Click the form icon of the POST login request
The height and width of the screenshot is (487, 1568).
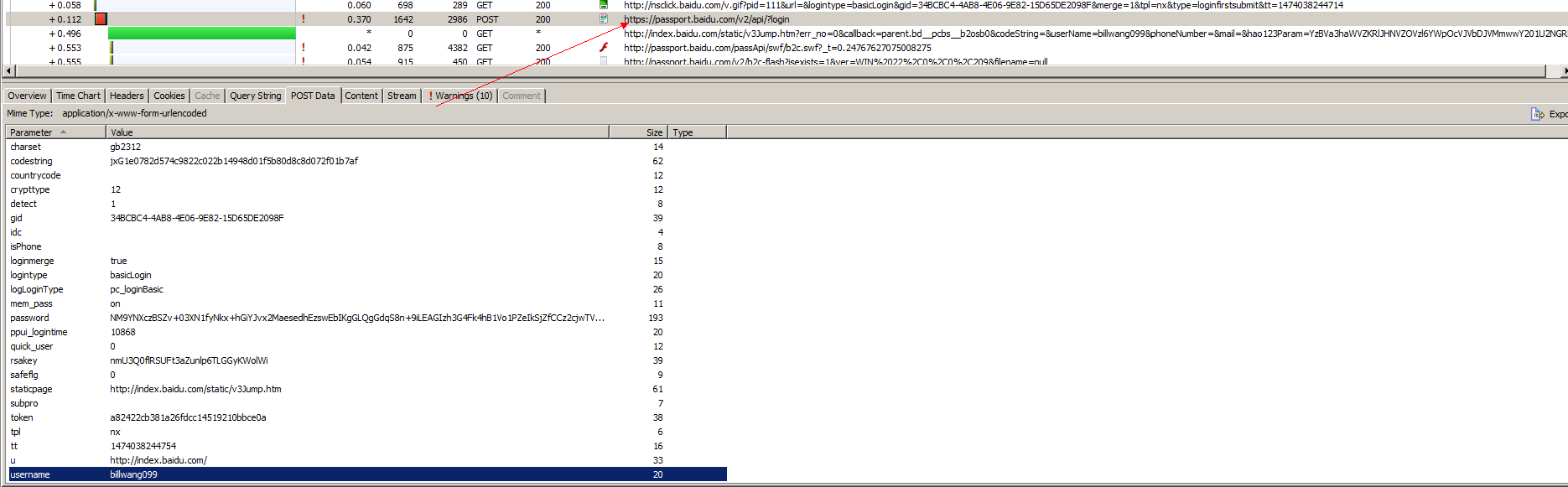point(604,18)
